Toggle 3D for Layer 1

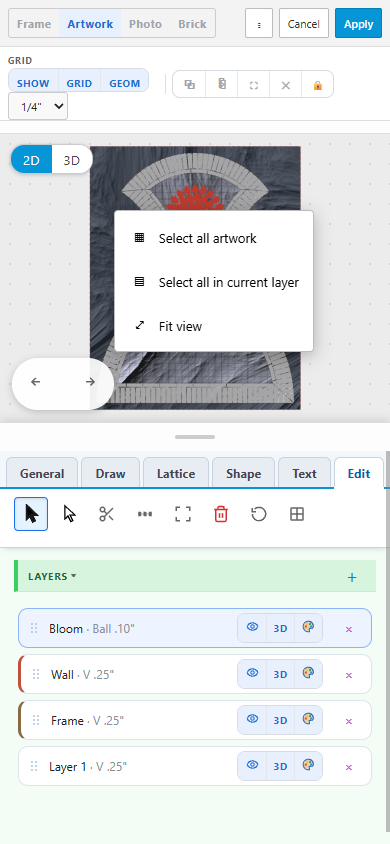[x=280, y=766]
